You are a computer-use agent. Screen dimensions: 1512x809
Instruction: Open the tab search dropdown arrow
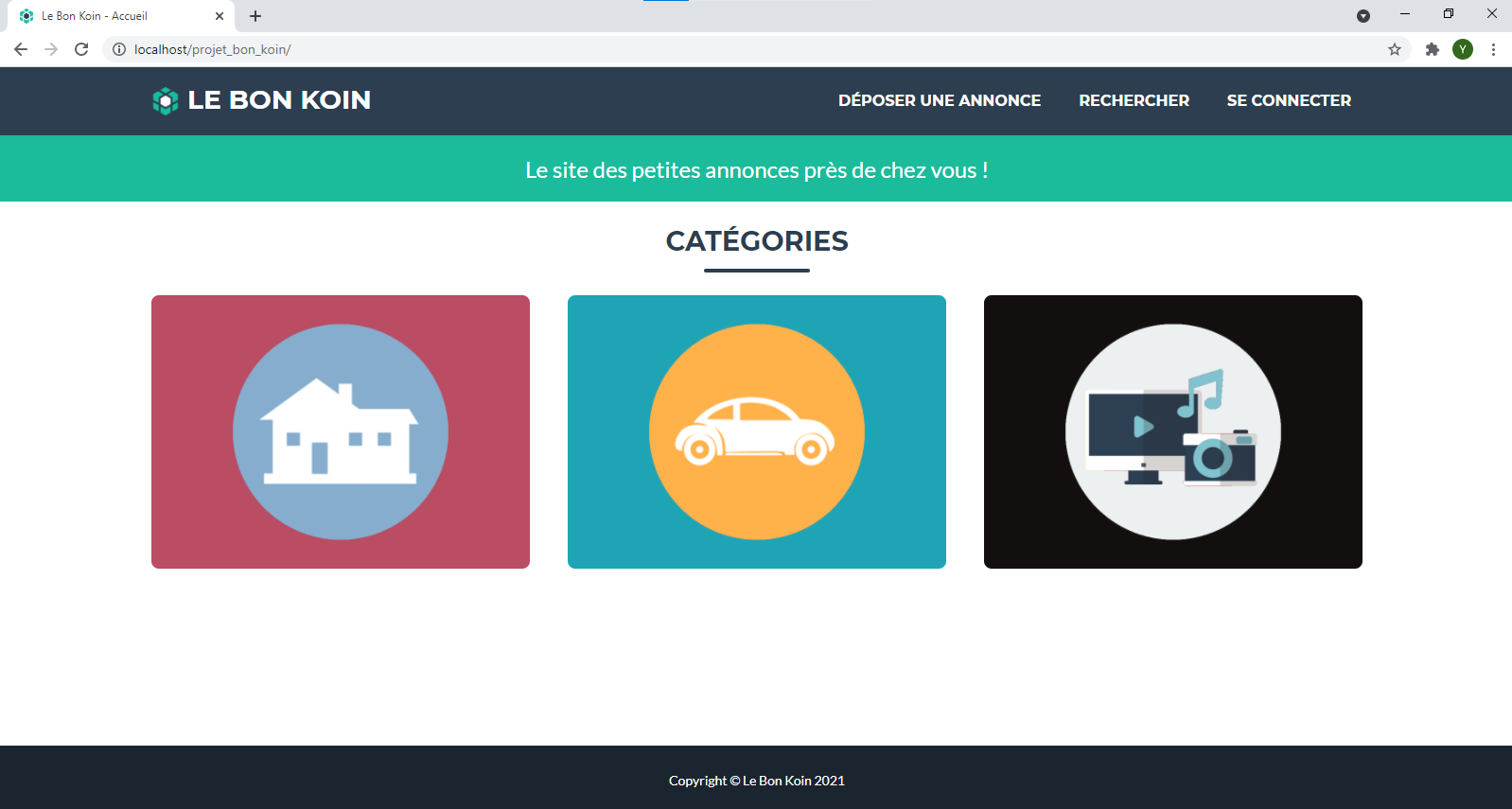(x=1363, y=16)
